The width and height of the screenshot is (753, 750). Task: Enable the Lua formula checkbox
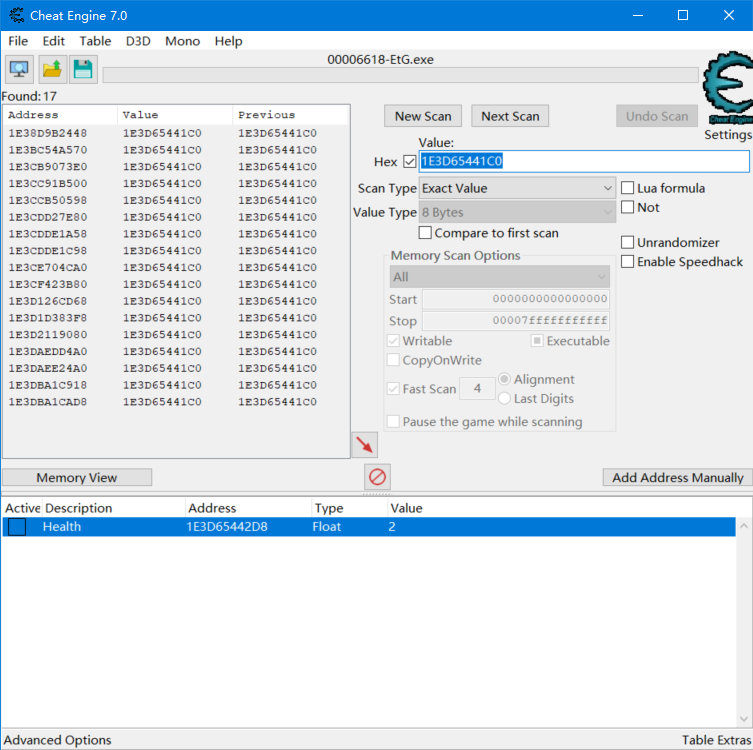click(x=628, y=188)
